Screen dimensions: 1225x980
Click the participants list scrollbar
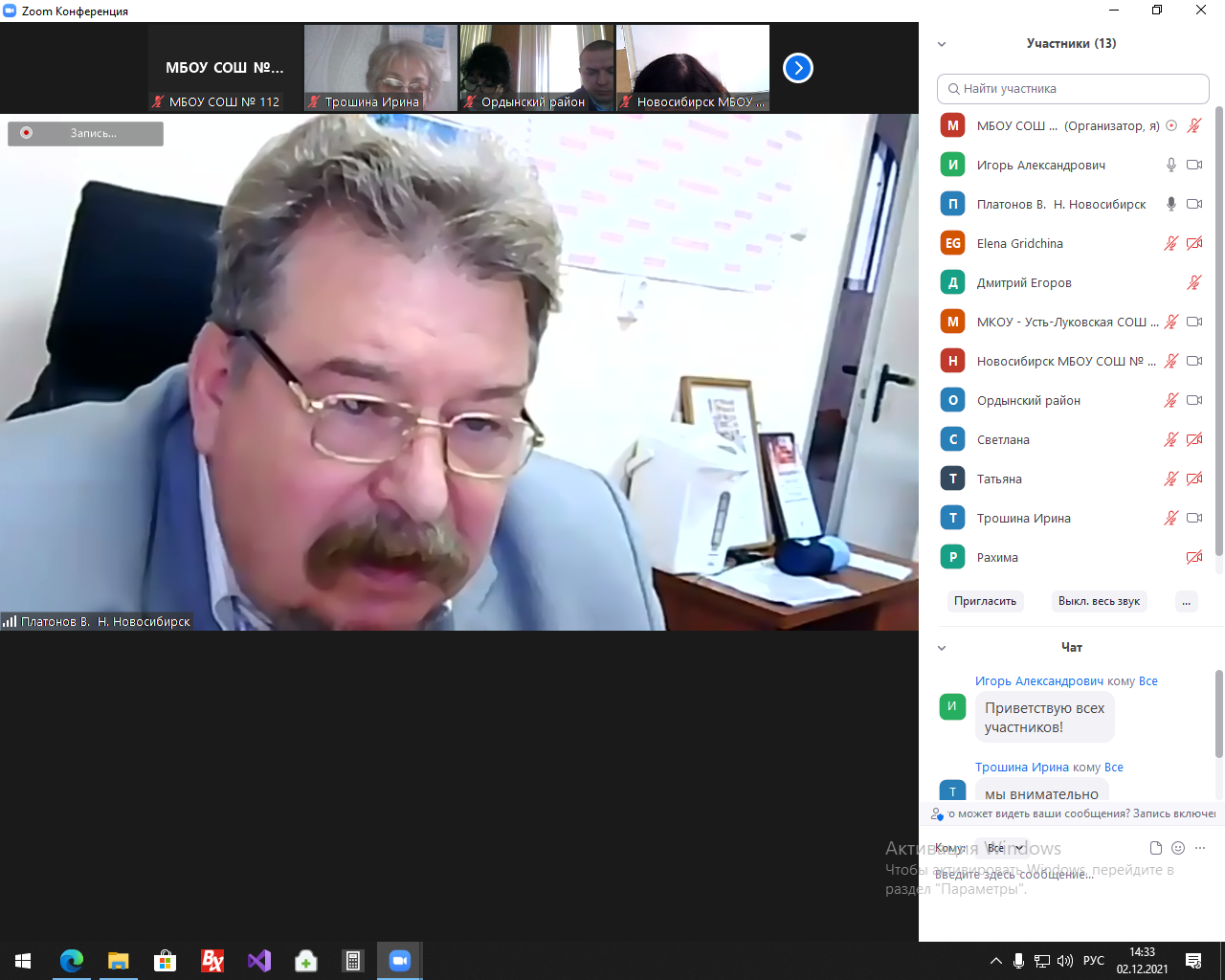(1218, 335)
